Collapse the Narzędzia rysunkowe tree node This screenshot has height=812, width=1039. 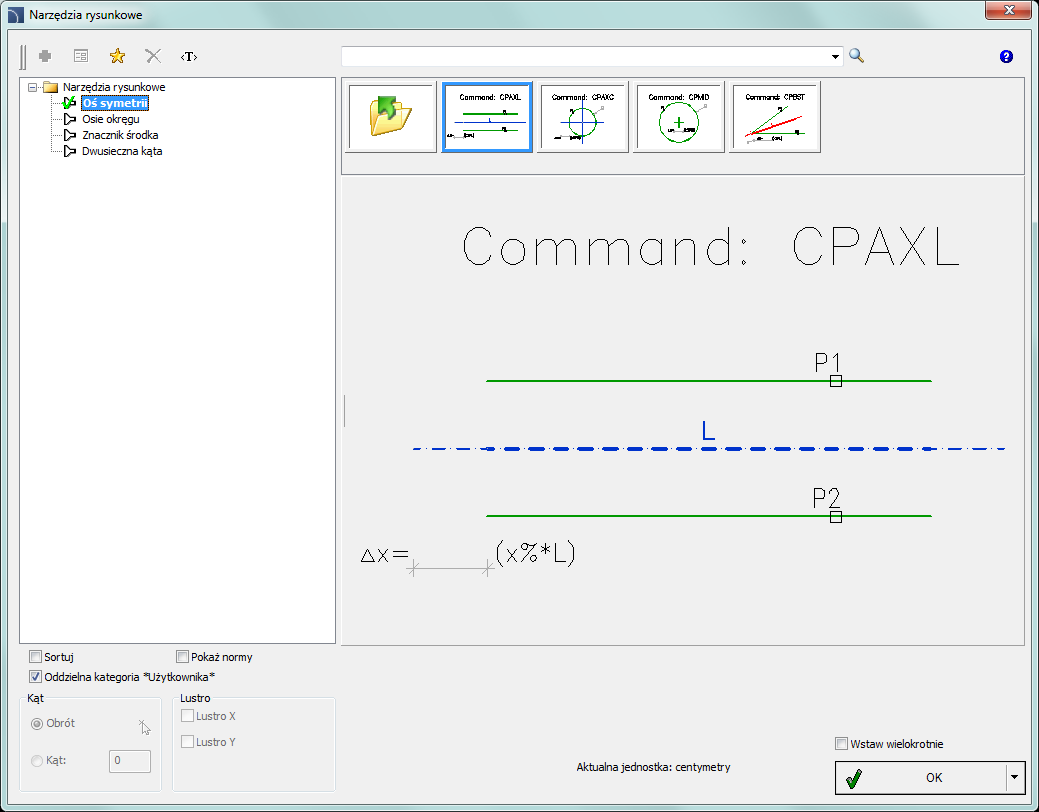[32, 87]
